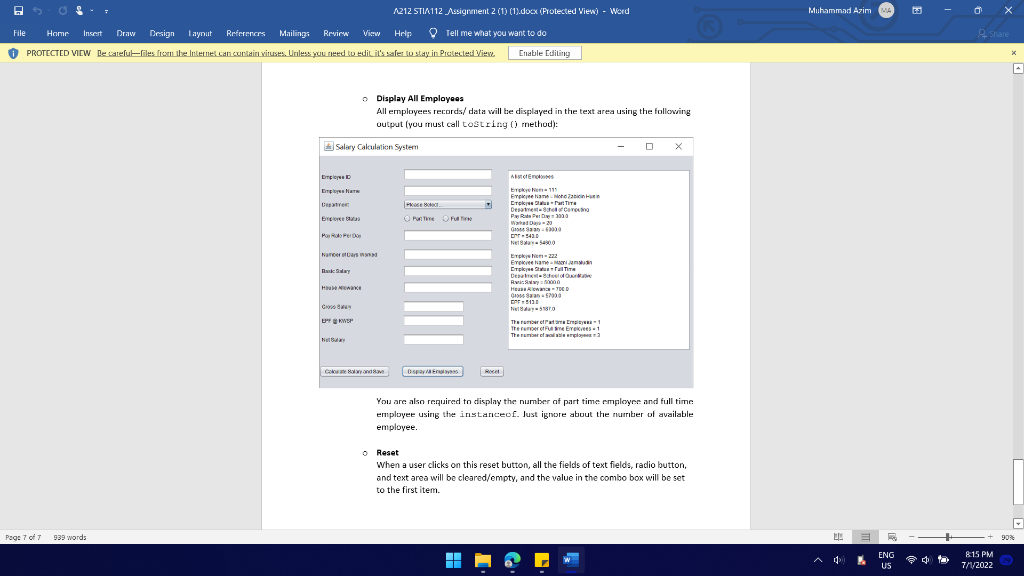This screenshot has width=1024, height=576.
Task: Click the zoom in plus button
Action: (990, 537)
